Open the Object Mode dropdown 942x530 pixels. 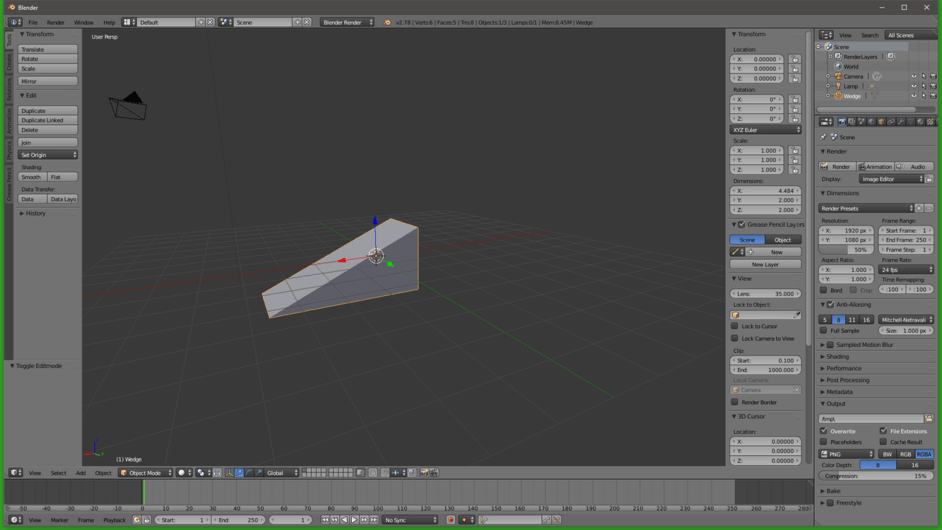tap(145, 473)
